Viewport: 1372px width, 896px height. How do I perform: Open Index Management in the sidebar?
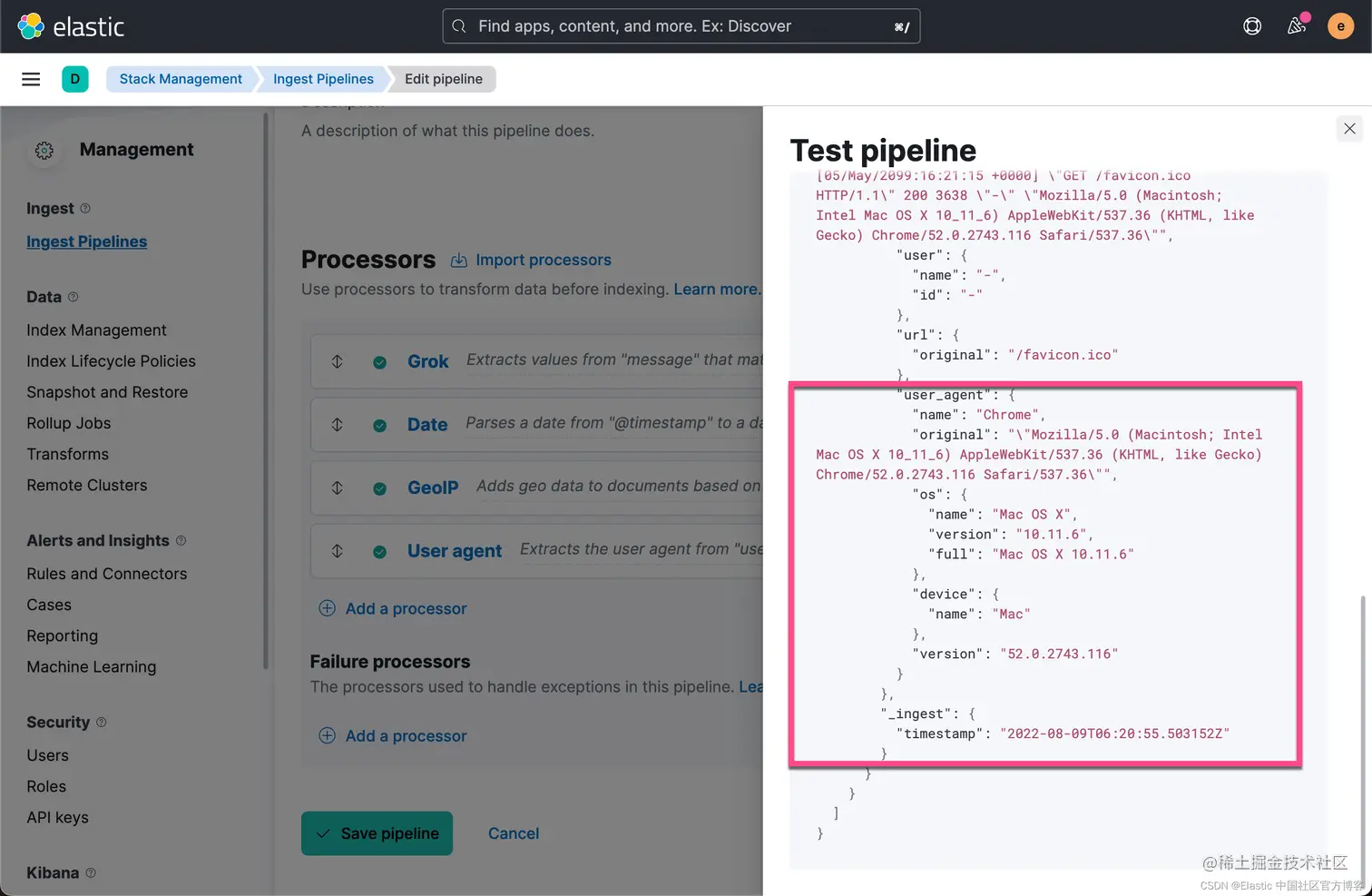96,330
